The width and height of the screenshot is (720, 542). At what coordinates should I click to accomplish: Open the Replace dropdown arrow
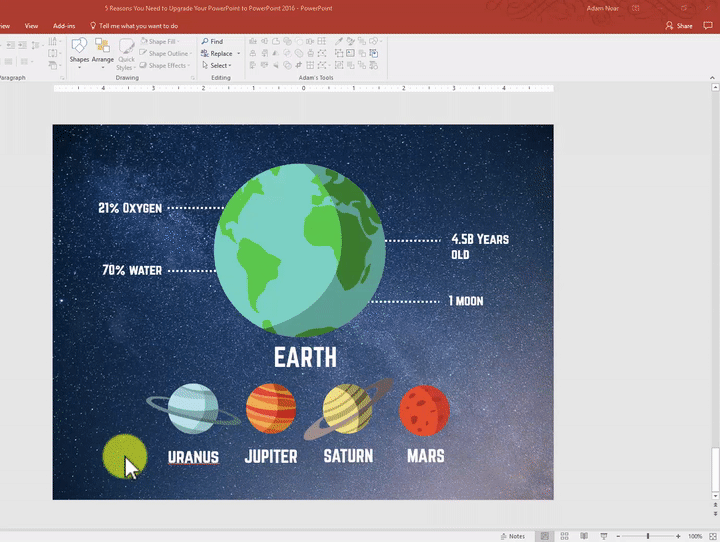239,54
